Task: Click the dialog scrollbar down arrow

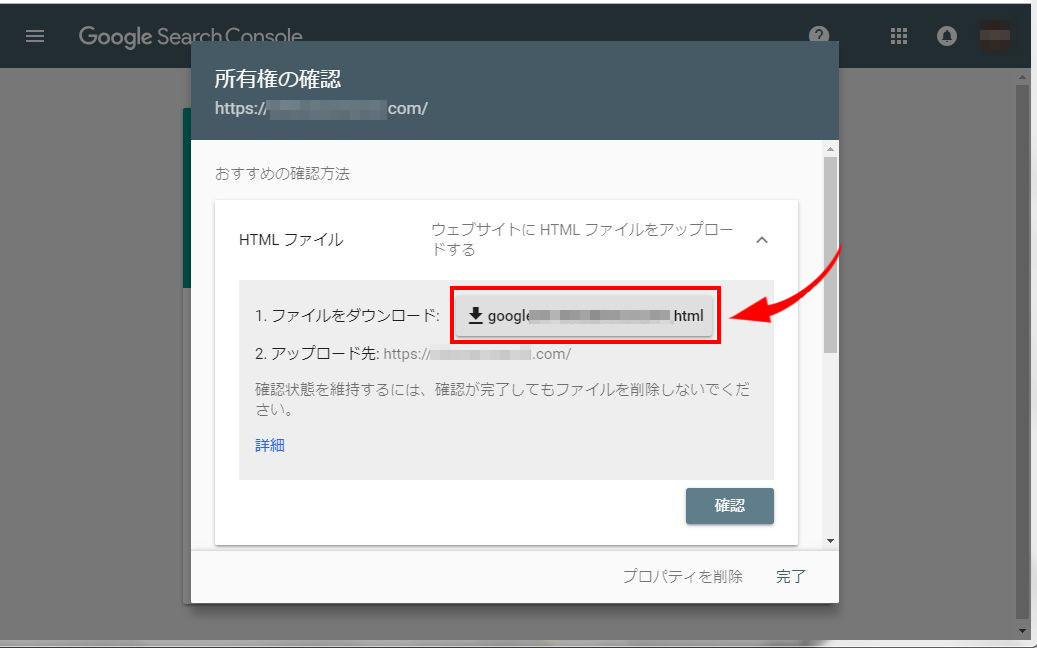Action: coord(831,541)
